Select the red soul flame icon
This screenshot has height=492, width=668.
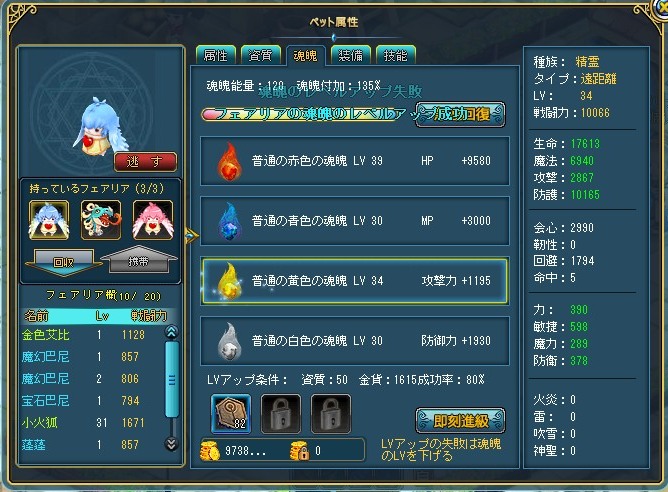230,161
